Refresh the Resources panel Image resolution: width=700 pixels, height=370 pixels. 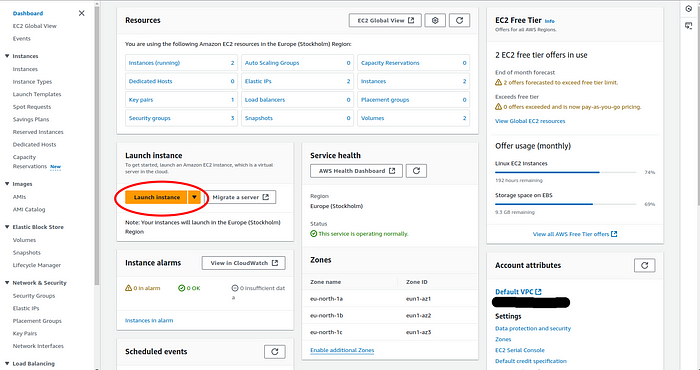pos(459,21)
